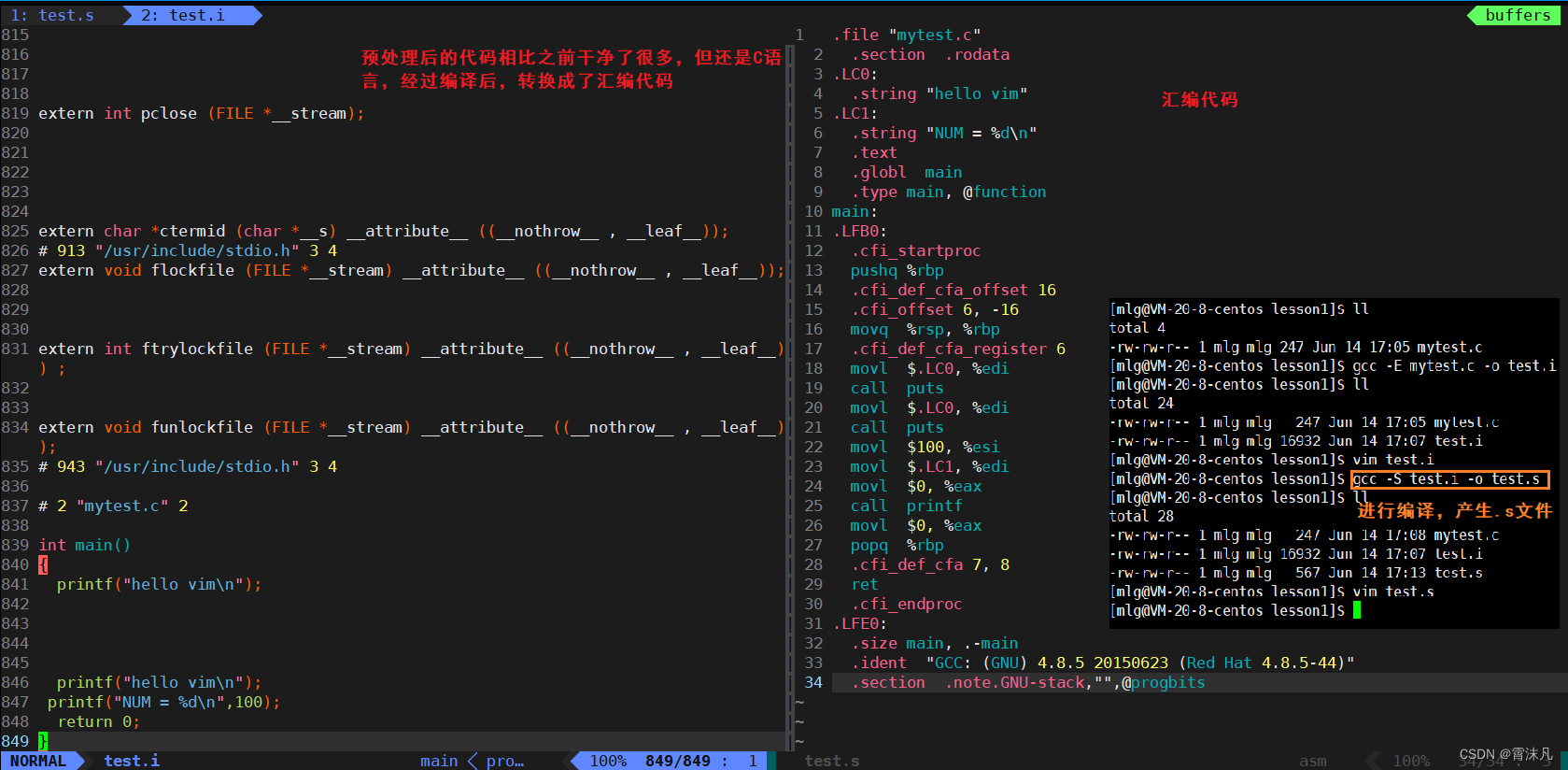Click the '.globl main' assembly line

pyautogui.click(x=906, y=172)
